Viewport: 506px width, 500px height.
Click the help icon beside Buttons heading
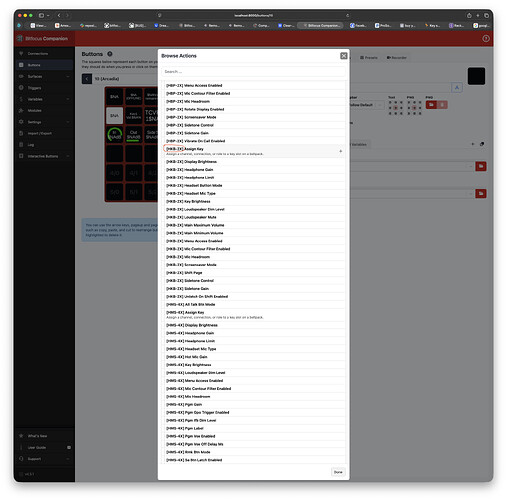click(x=110, y=54)
